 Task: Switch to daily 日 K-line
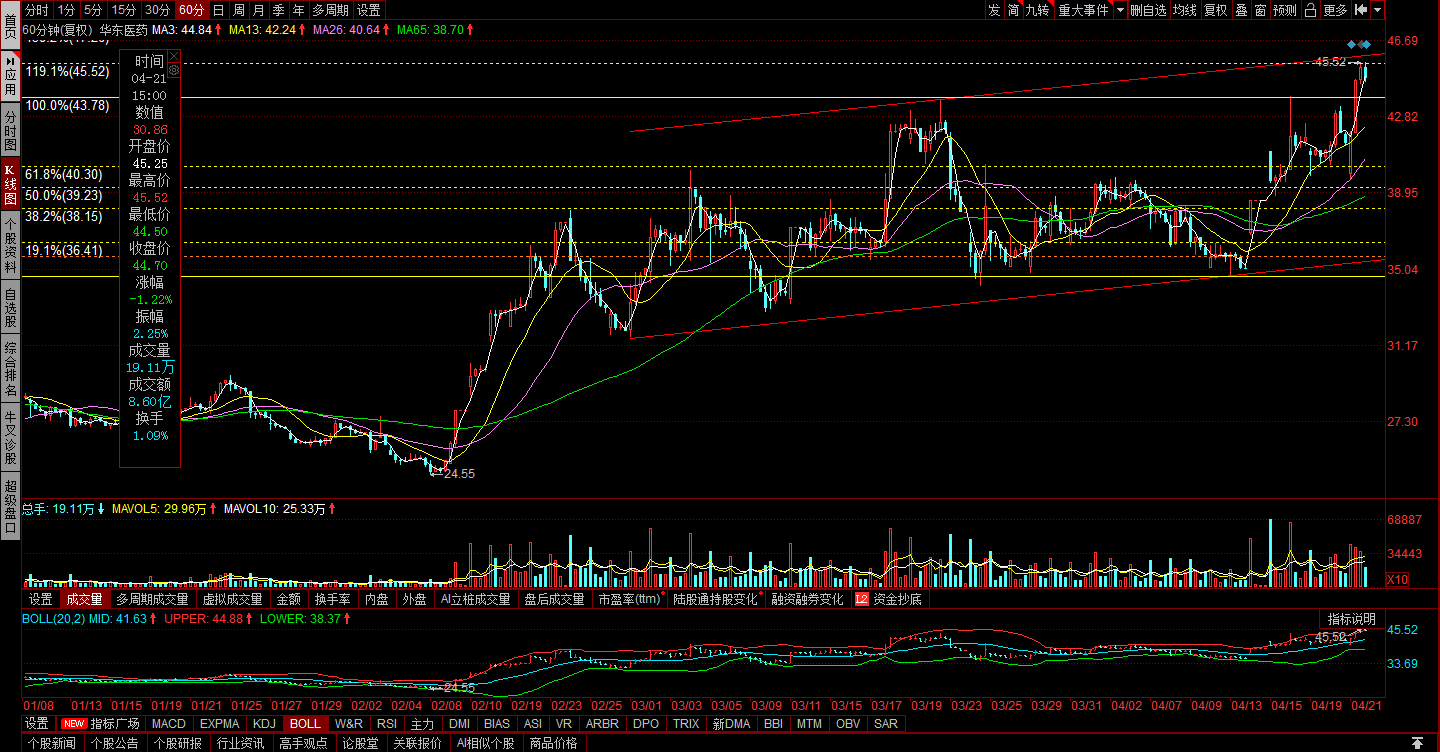218,10
